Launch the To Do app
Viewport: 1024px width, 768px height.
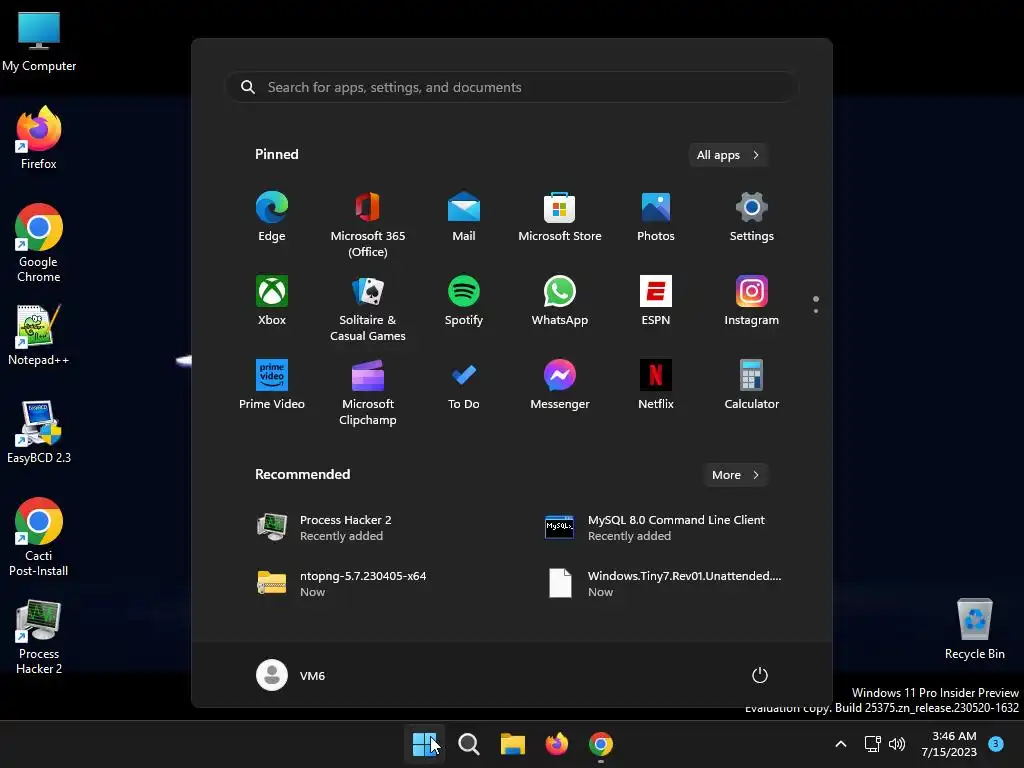pos(464,385)
